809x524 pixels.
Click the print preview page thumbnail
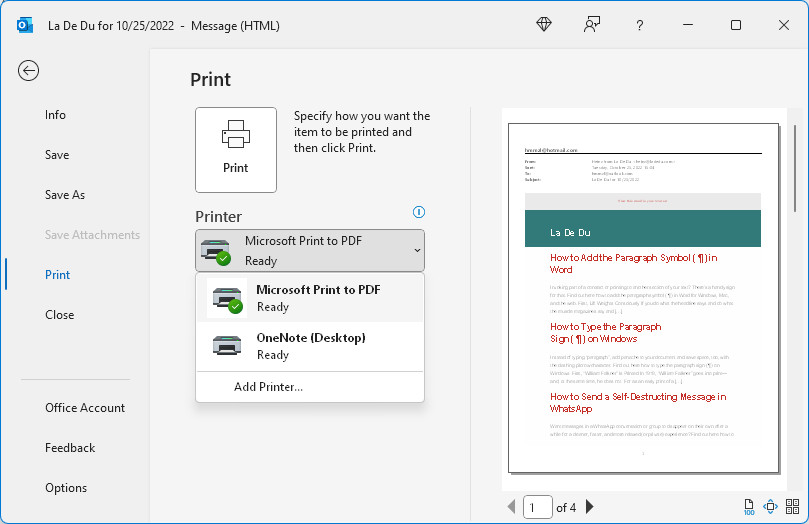pos(643,298)
